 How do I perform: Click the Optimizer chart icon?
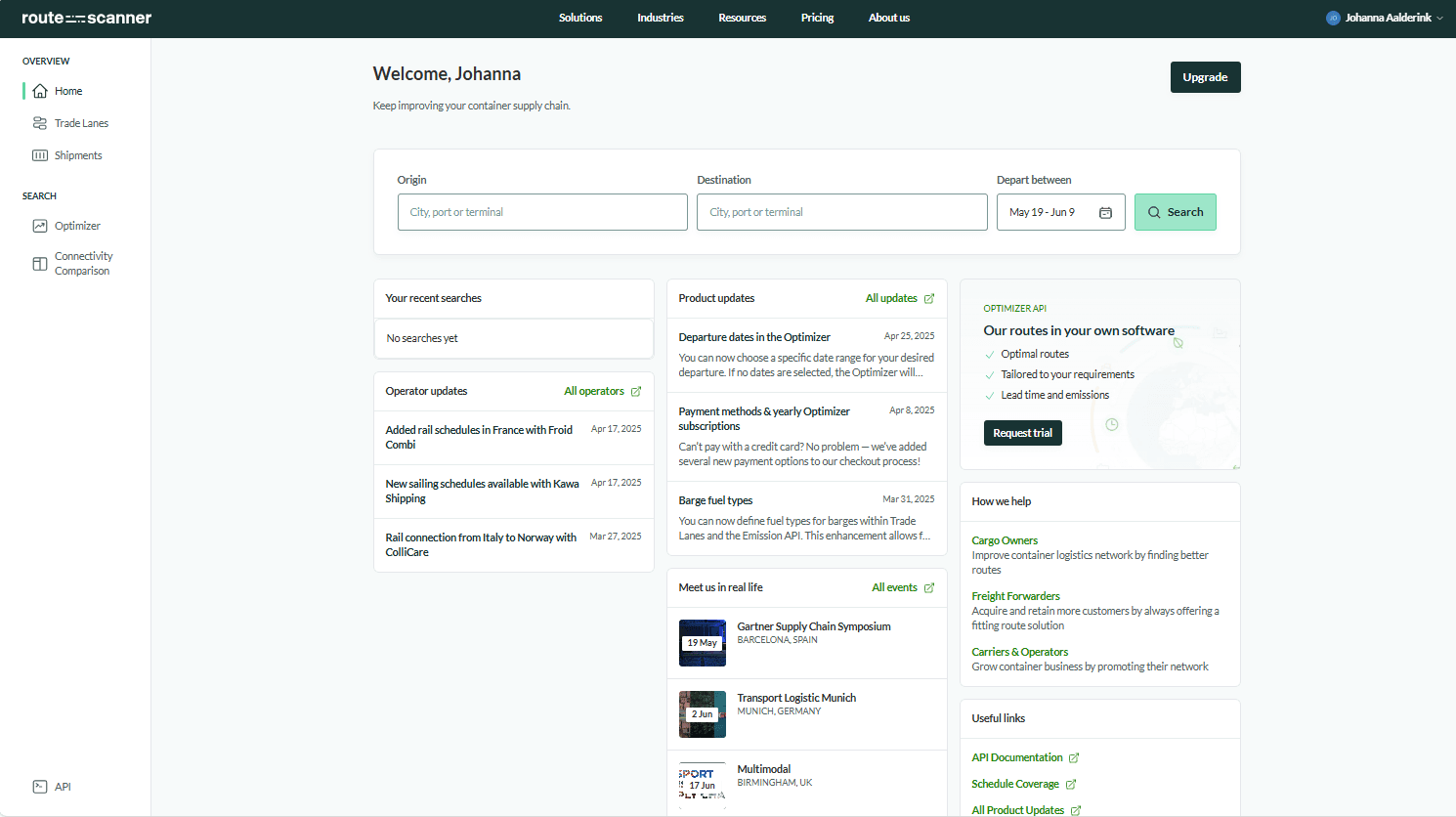40,226
